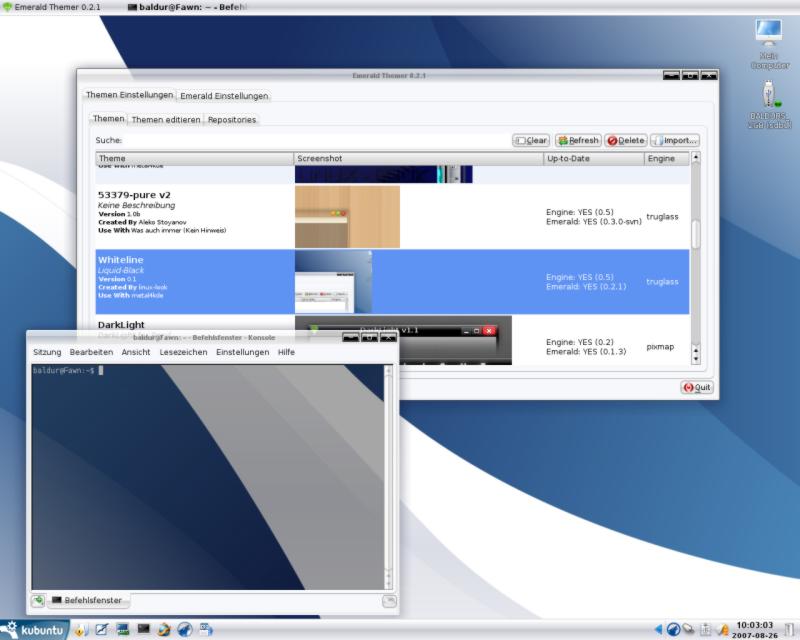Open the Mein Computer desktop icon
This screenshot has height=640, width=800.
click(769, 43)
